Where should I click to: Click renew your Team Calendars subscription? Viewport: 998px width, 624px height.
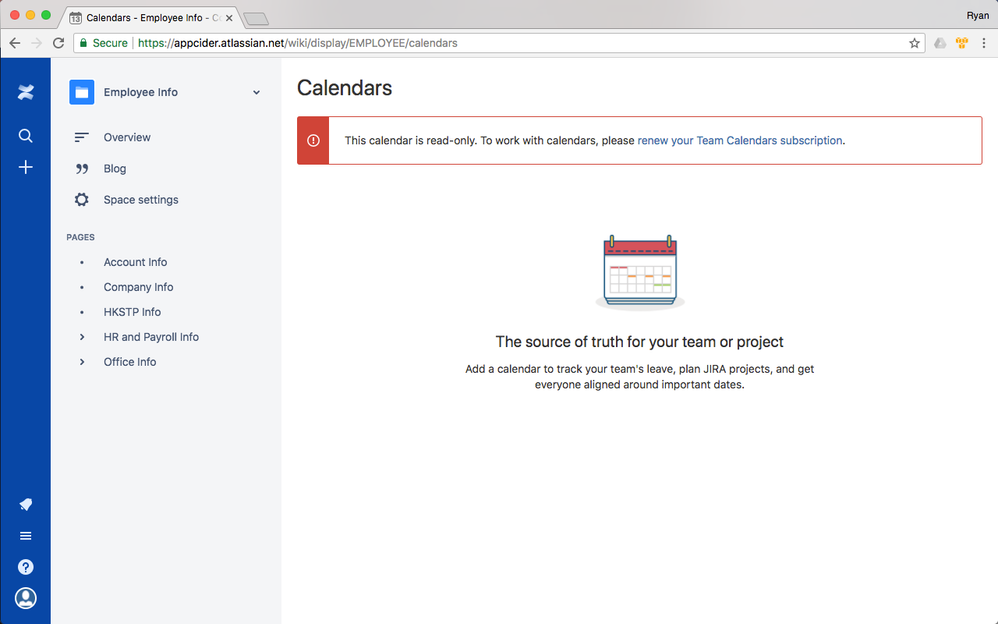(740, 140)
